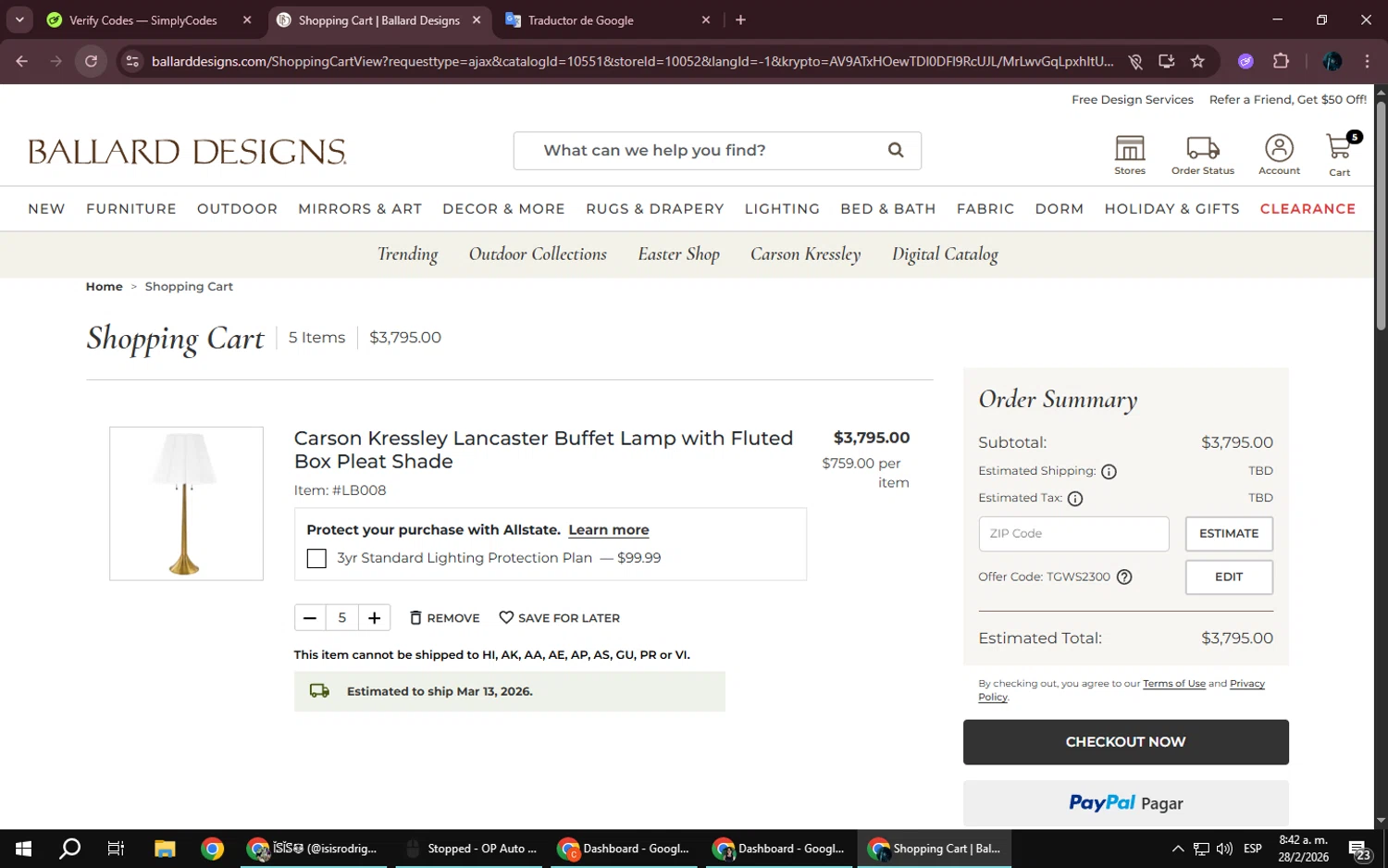The image size is (1388, 868).
Task: Open the FURNITURE menu
Action: tap(131, 209)
